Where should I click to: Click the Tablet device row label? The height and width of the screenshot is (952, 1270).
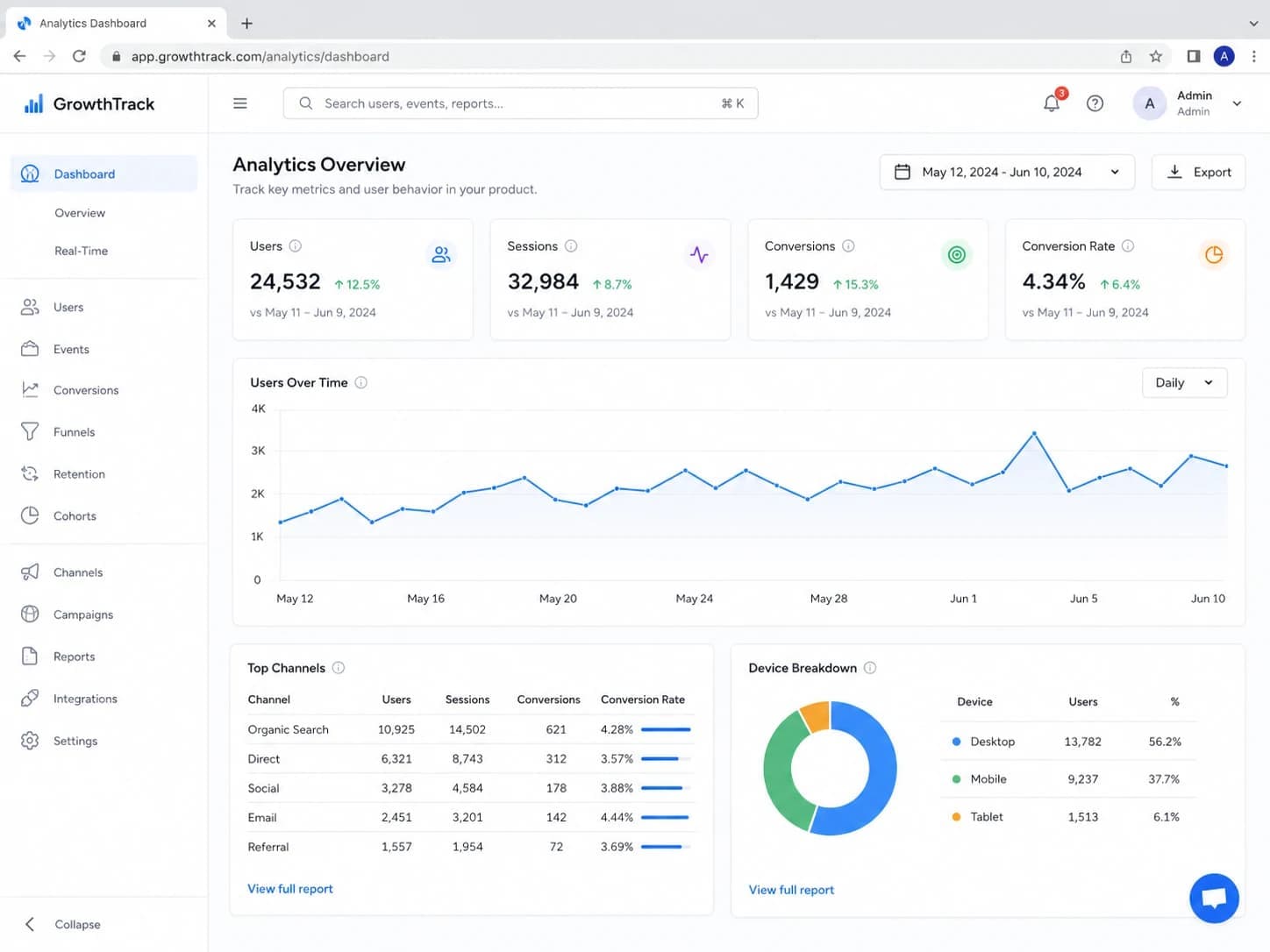click(x=986, y=817)
